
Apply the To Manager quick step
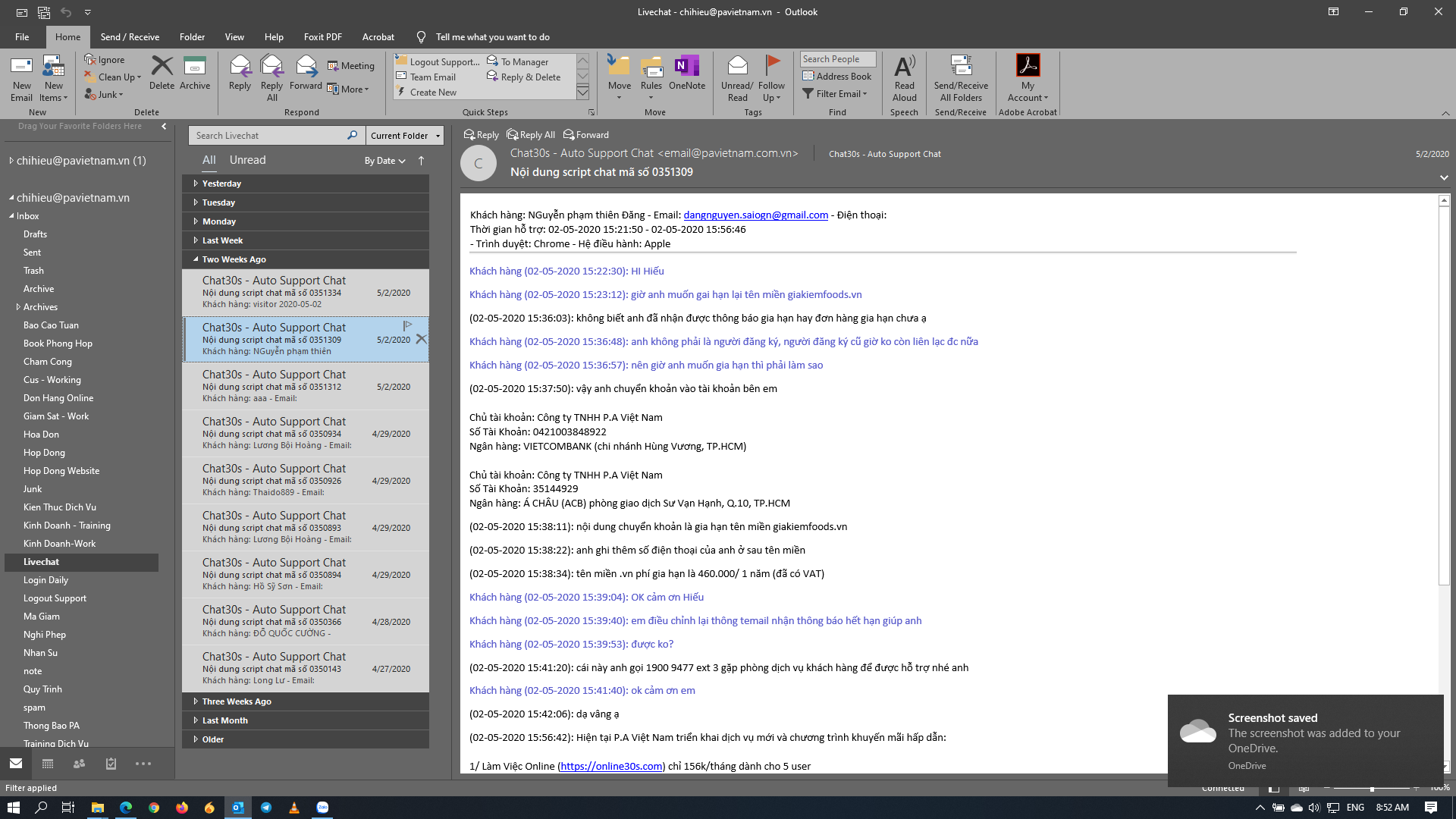[x=518, y=62]
